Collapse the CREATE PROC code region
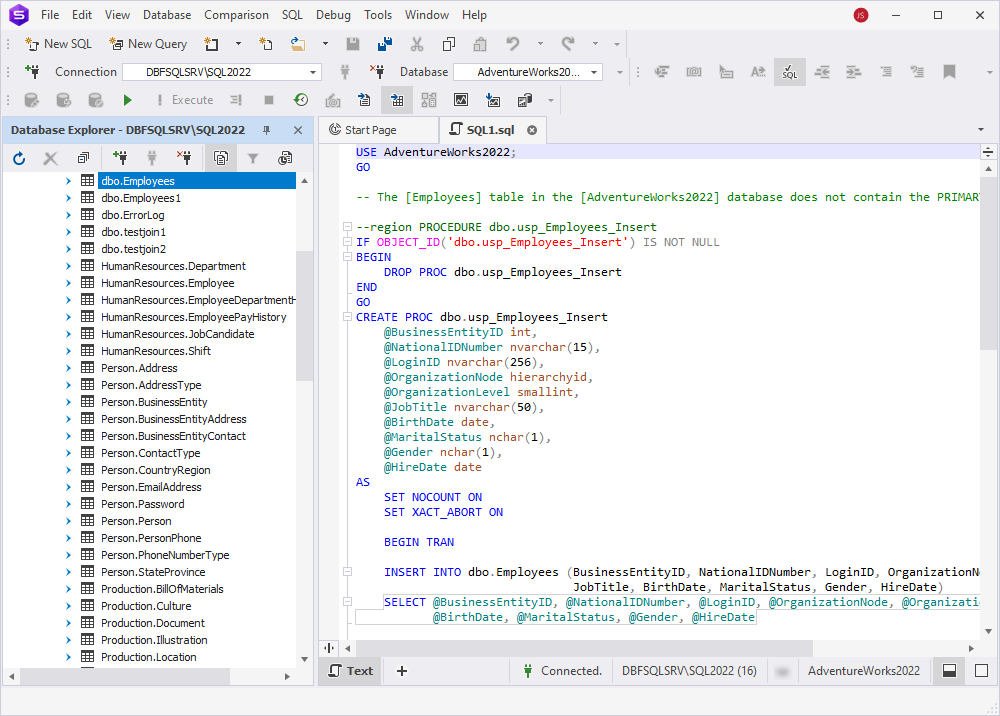The image size is (1000, 716). pos(348,317)
